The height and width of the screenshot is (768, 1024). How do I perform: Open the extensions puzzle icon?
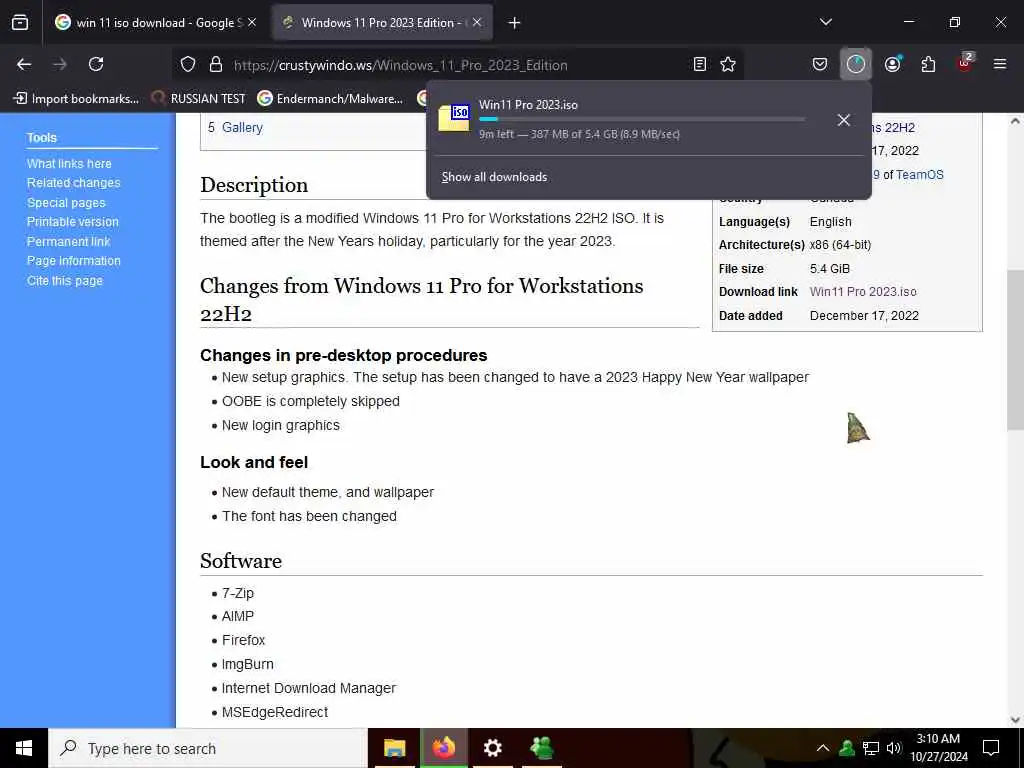pyautogui.click(x=928, y=64)
